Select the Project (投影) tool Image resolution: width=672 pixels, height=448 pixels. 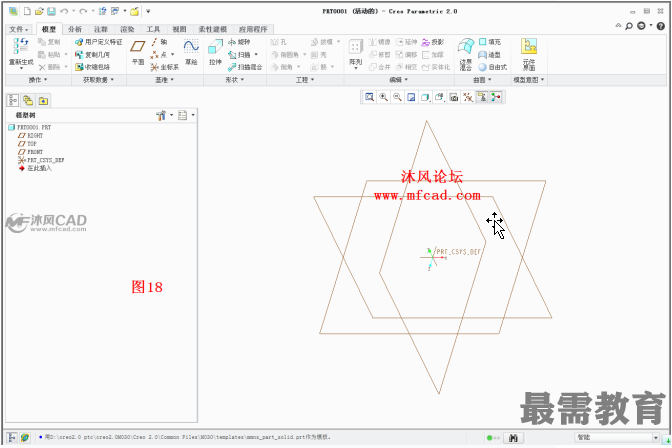pyautogui.click(x=433, y=42)
